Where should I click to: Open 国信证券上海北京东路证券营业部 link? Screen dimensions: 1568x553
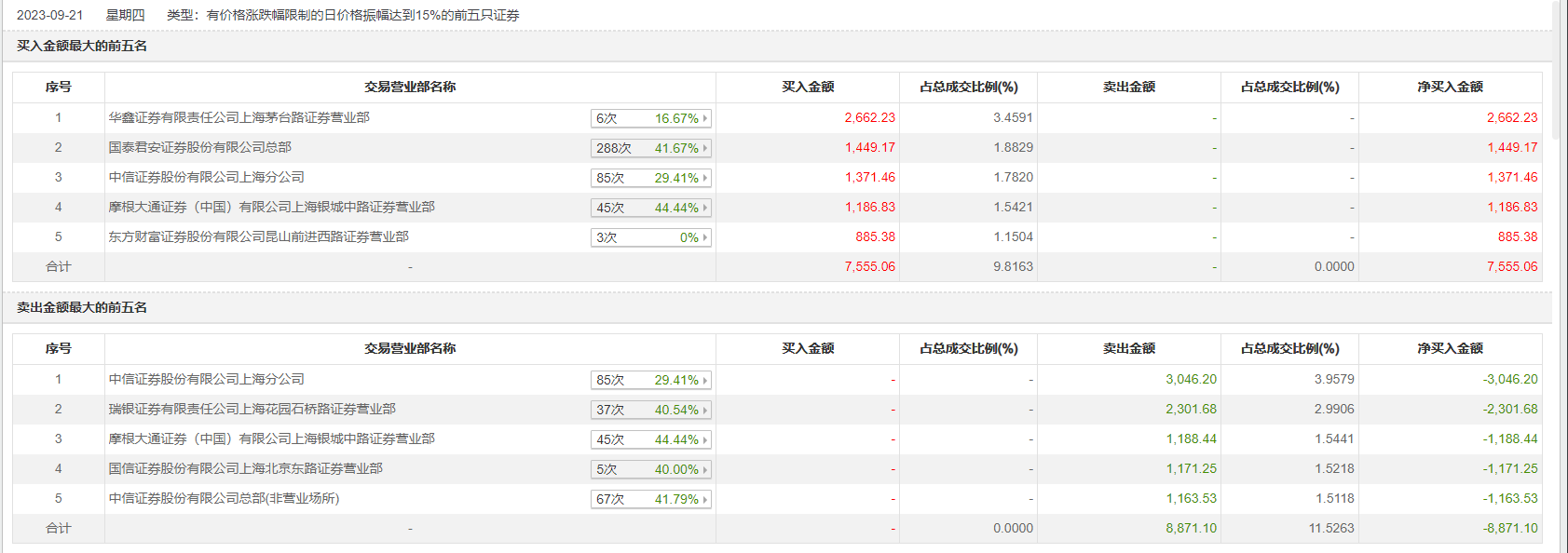245,469
